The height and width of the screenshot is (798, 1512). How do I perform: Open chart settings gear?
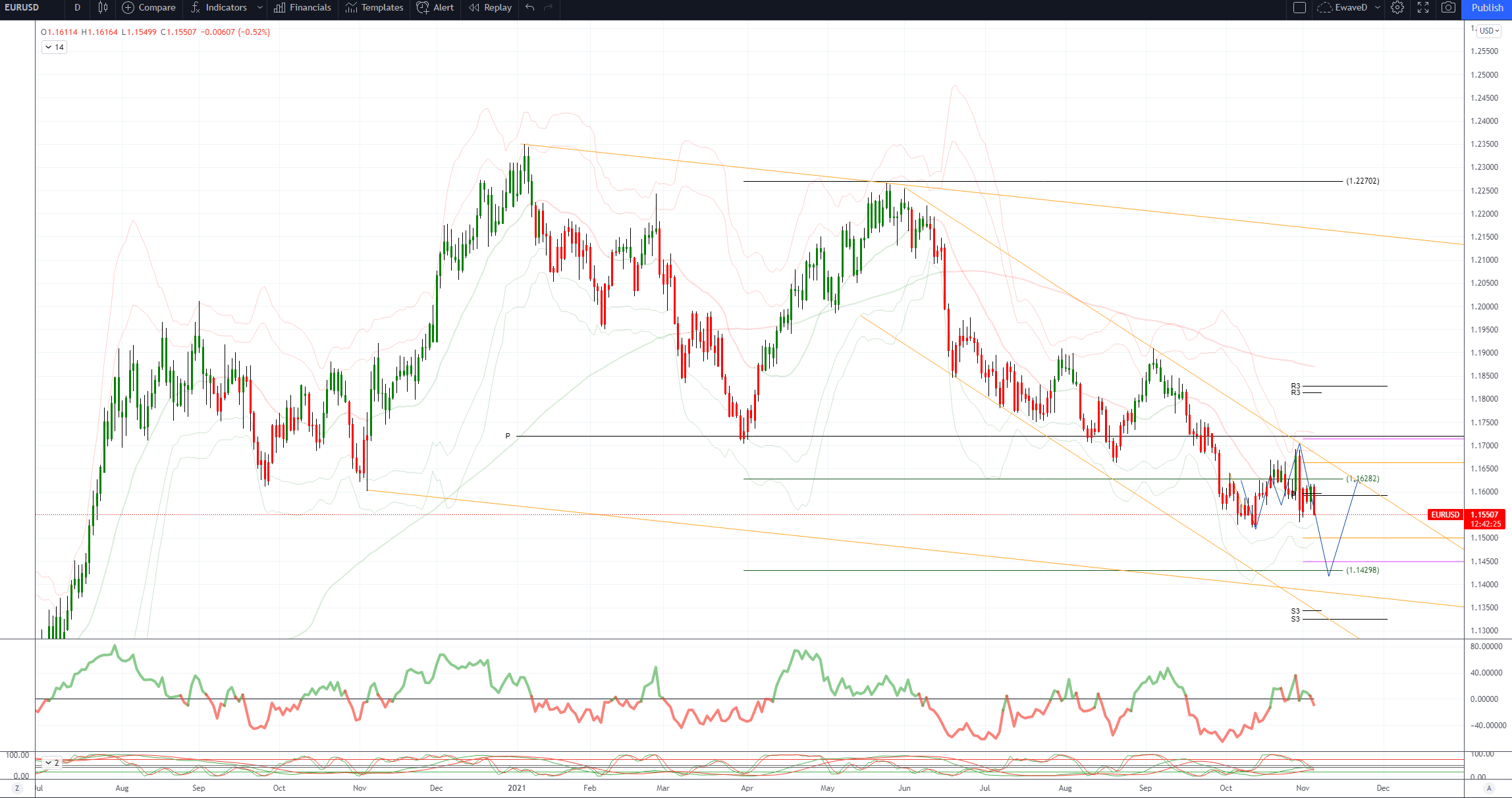1397,8
